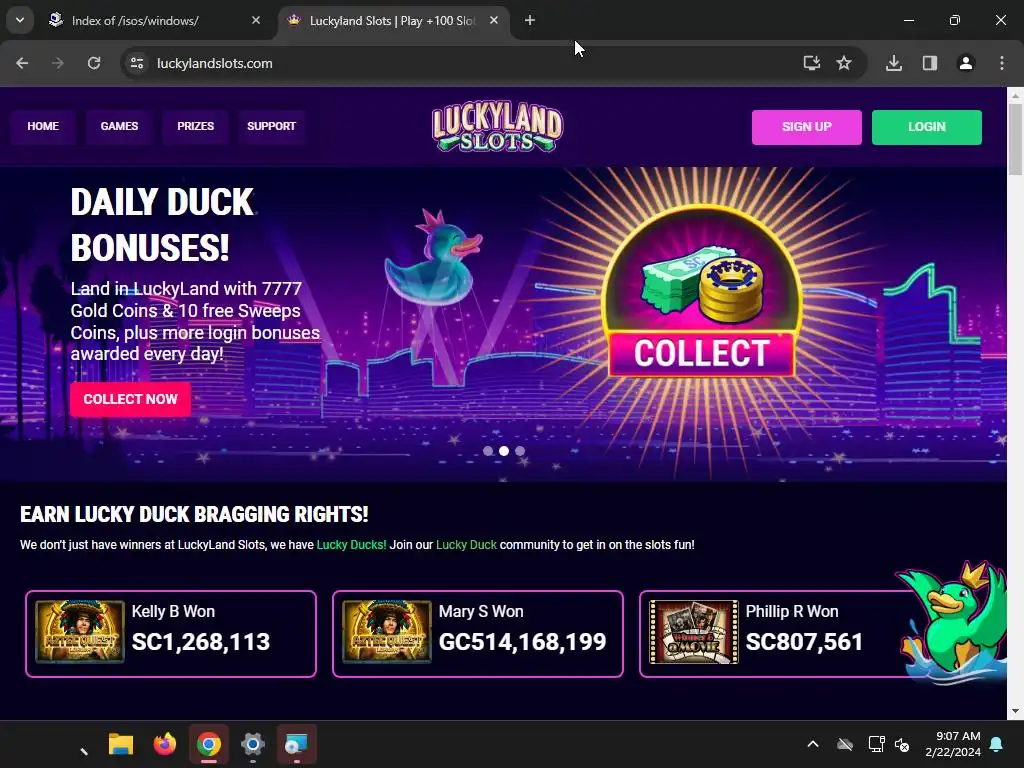Image resolution: width=1024 pixels, height=768 pixels.
Task: Open Phillip R's movie game thumbnail
Action: coord(694,632)
